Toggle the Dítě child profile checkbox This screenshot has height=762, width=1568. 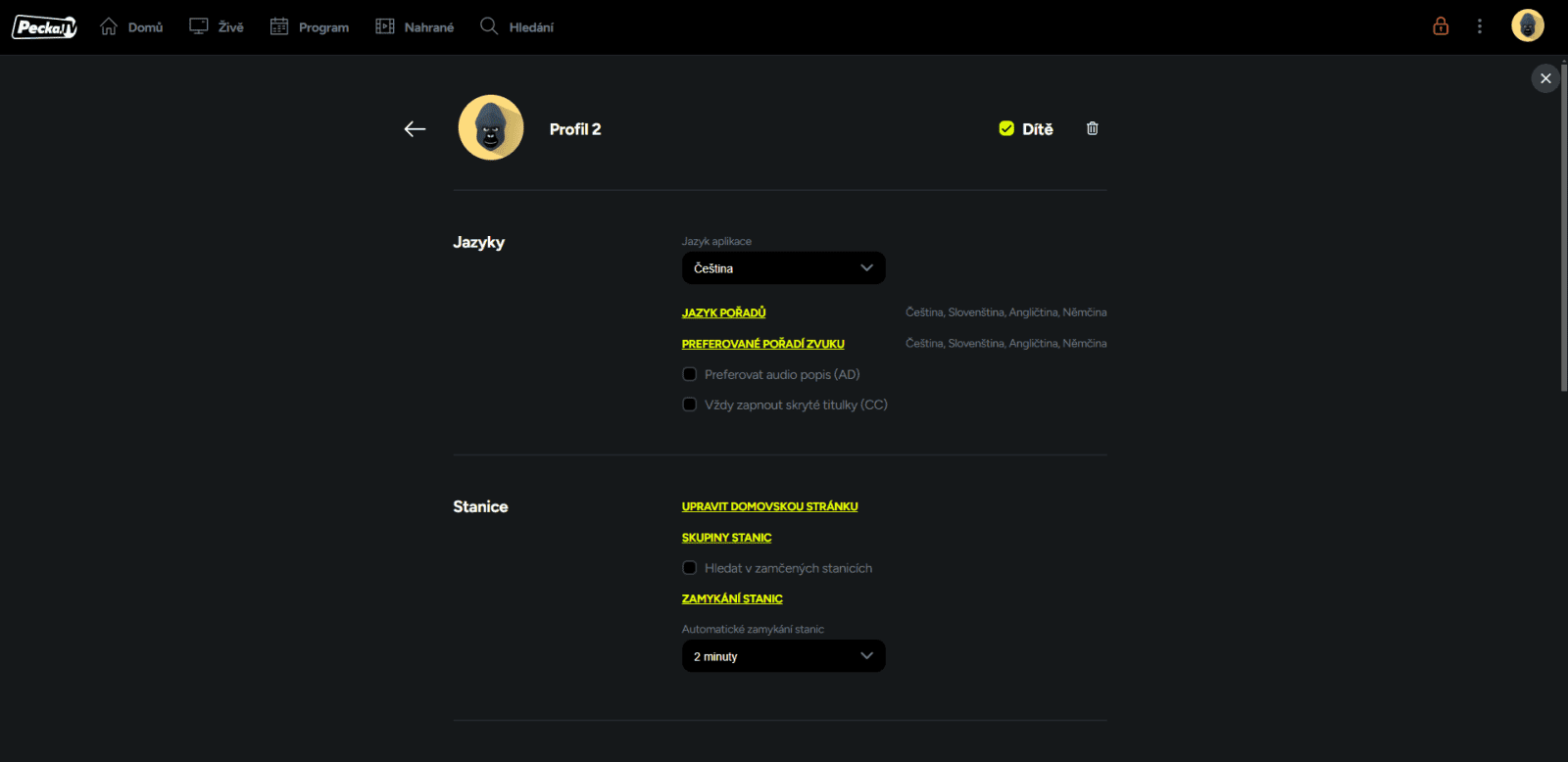[x=1006, y=128]
